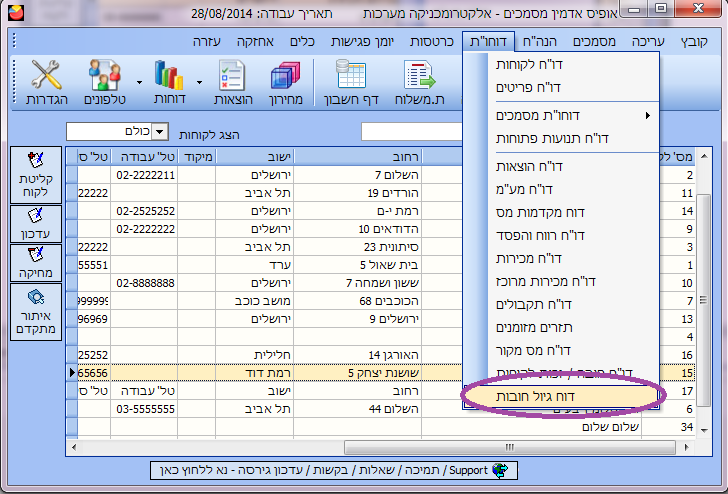Select the row with ששון ושמחה 7
Viewport: 728px width, 494px height.
click(381, 283)
